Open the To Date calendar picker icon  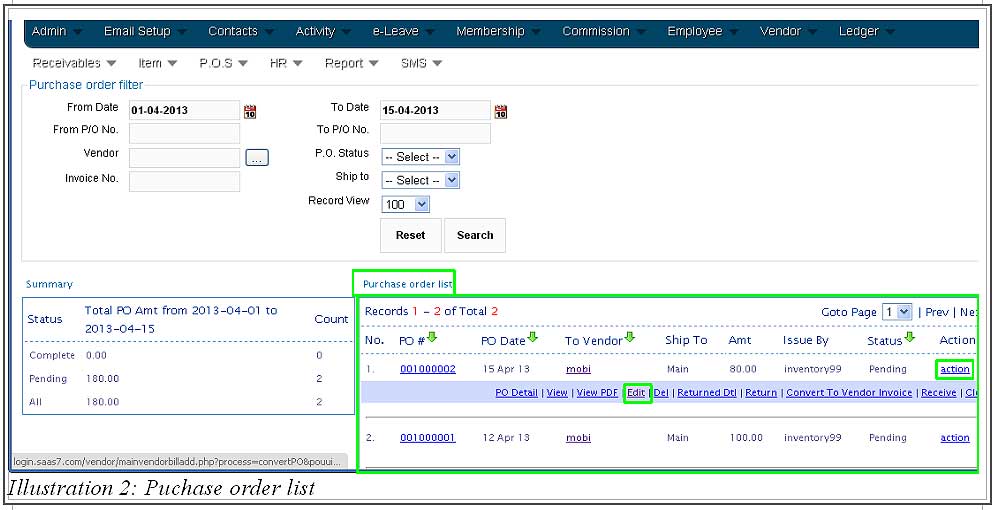501,111
